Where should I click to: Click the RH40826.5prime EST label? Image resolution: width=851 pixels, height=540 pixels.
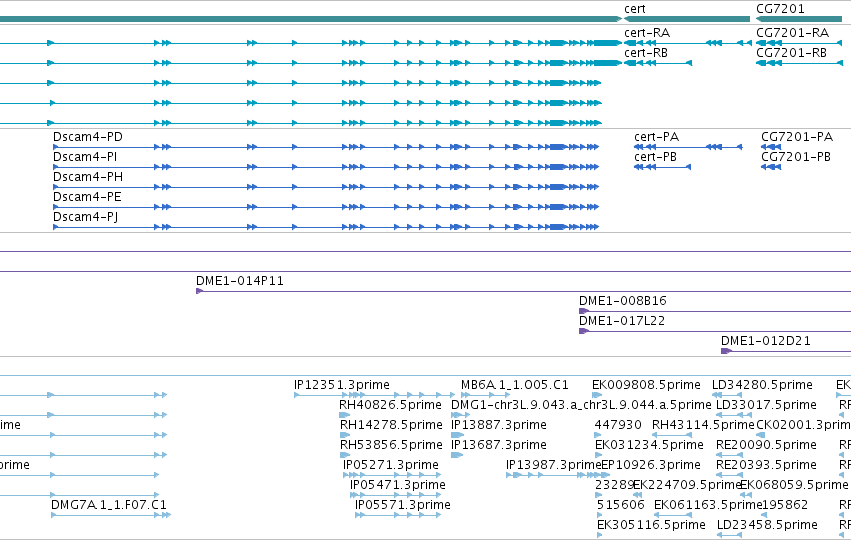click(x=390, y=405)
